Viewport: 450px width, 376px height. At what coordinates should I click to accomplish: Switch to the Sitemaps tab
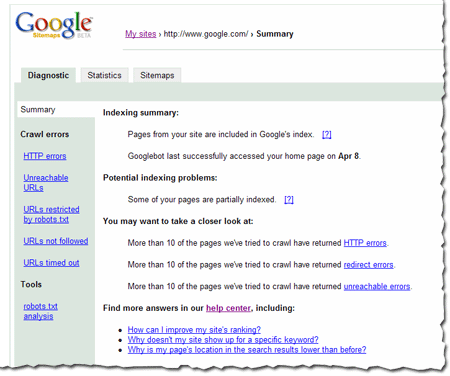157,75
